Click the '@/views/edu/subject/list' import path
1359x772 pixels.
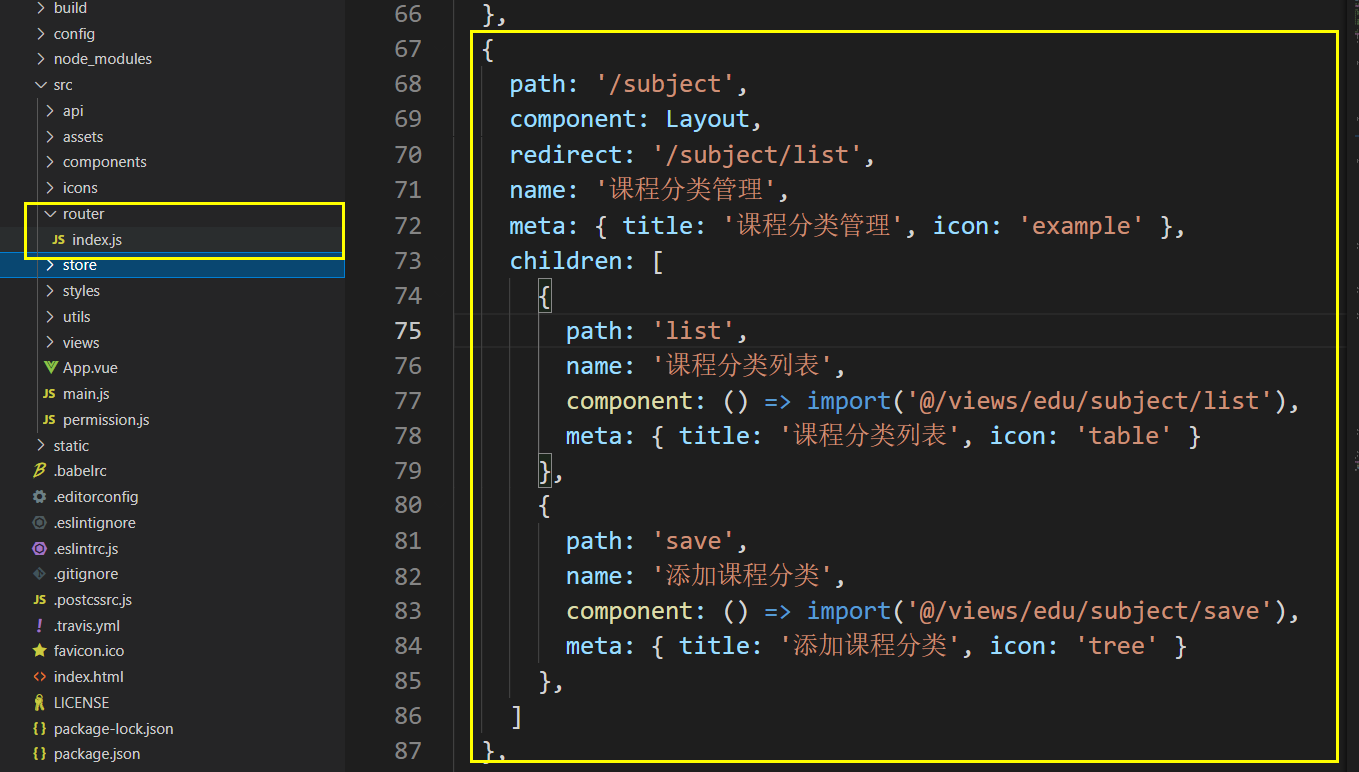pos(1090,401)
